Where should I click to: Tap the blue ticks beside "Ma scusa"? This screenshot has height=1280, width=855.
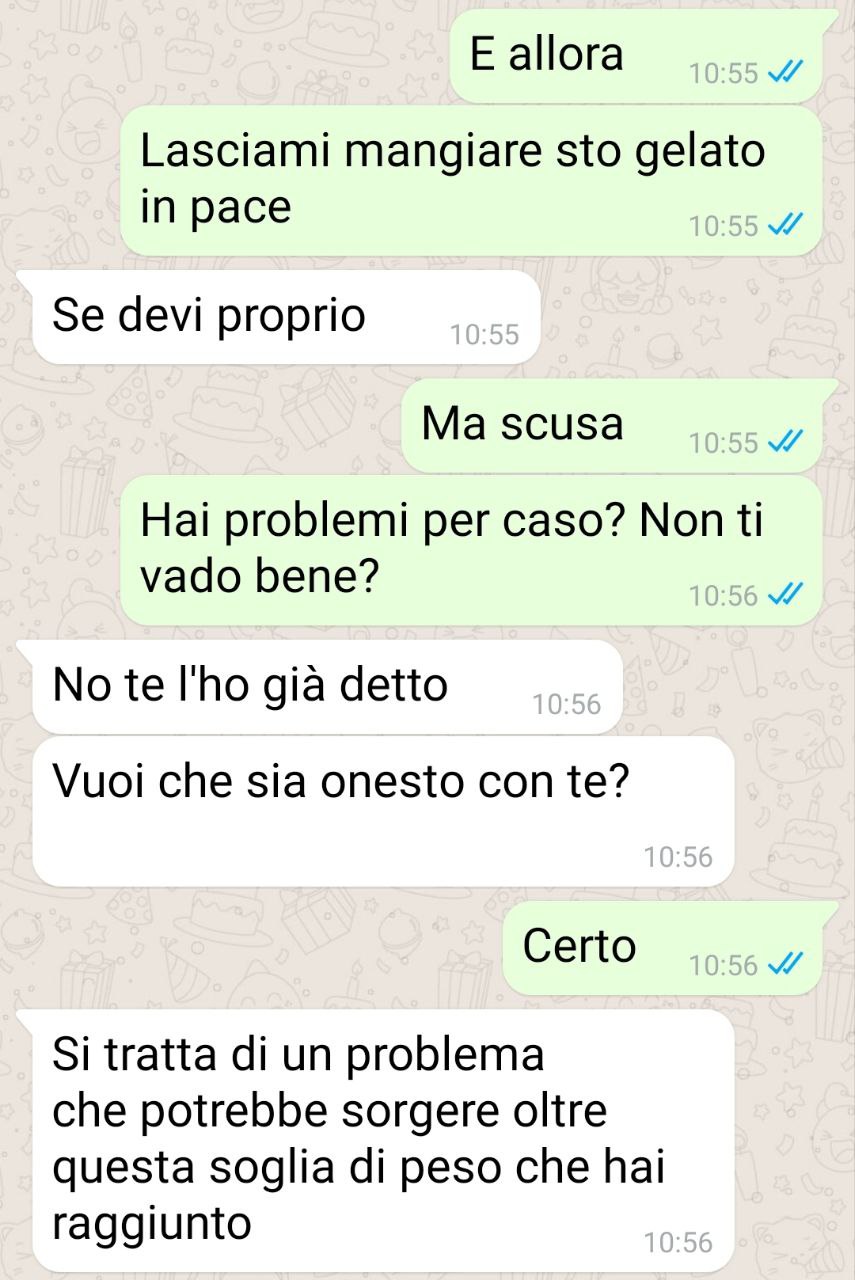[x=780, y=442]
